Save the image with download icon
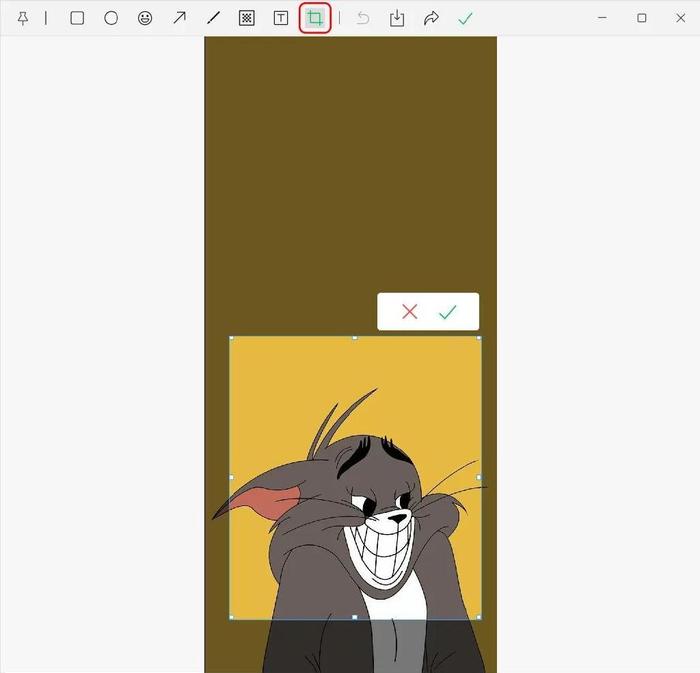700x673 pixels. pyautogui.click(x=397, y=18)
